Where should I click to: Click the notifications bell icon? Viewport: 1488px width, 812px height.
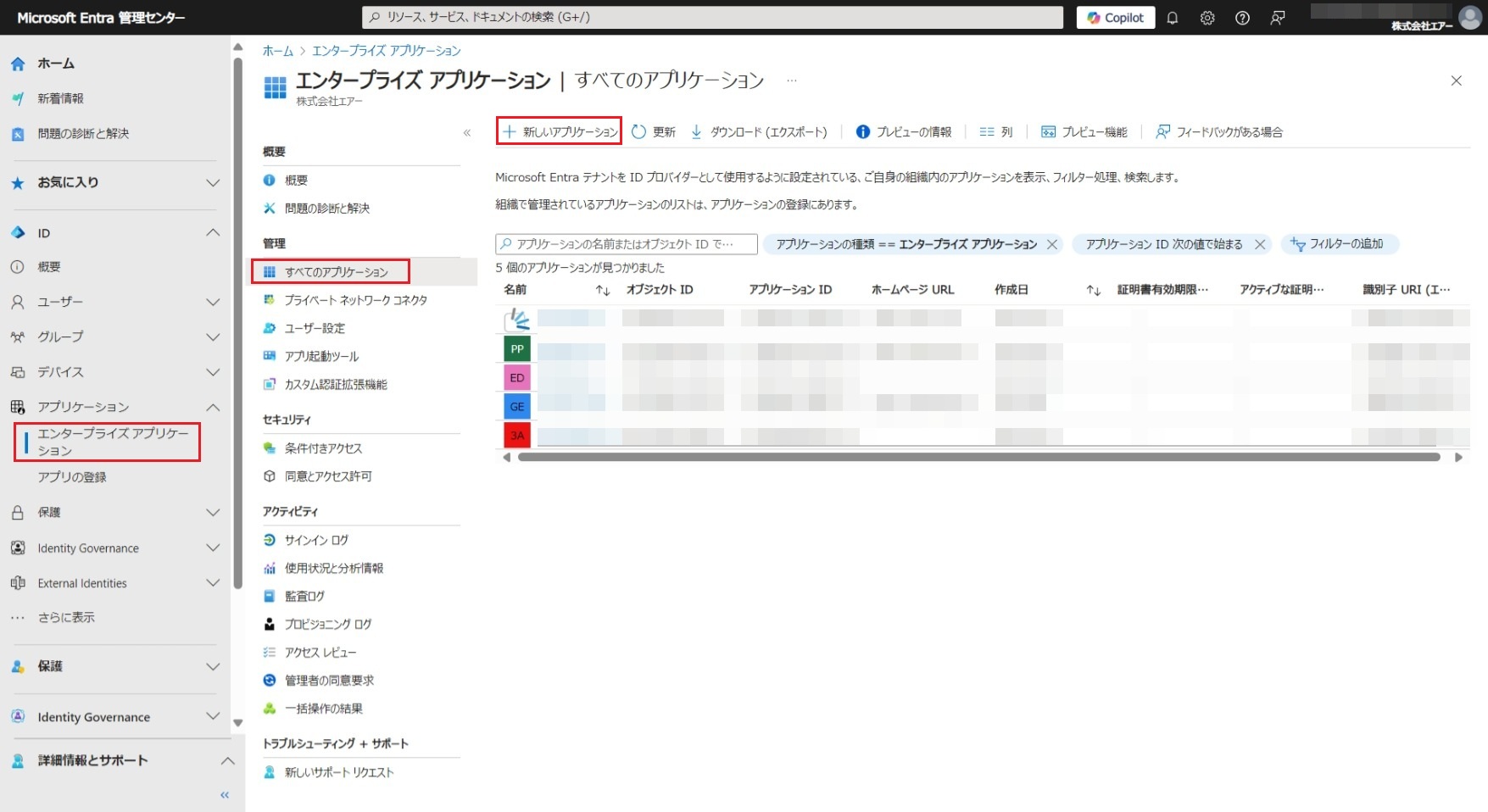tap(1173, 18)
